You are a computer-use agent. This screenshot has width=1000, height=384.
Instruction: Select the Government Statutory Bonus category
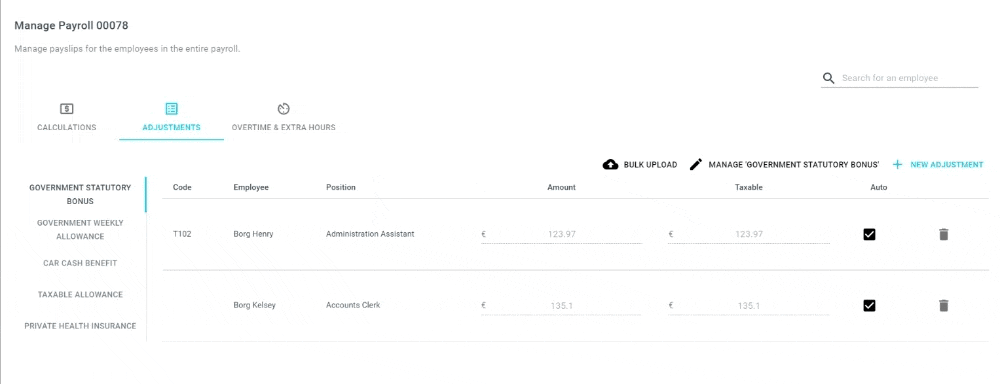[80, 195]
